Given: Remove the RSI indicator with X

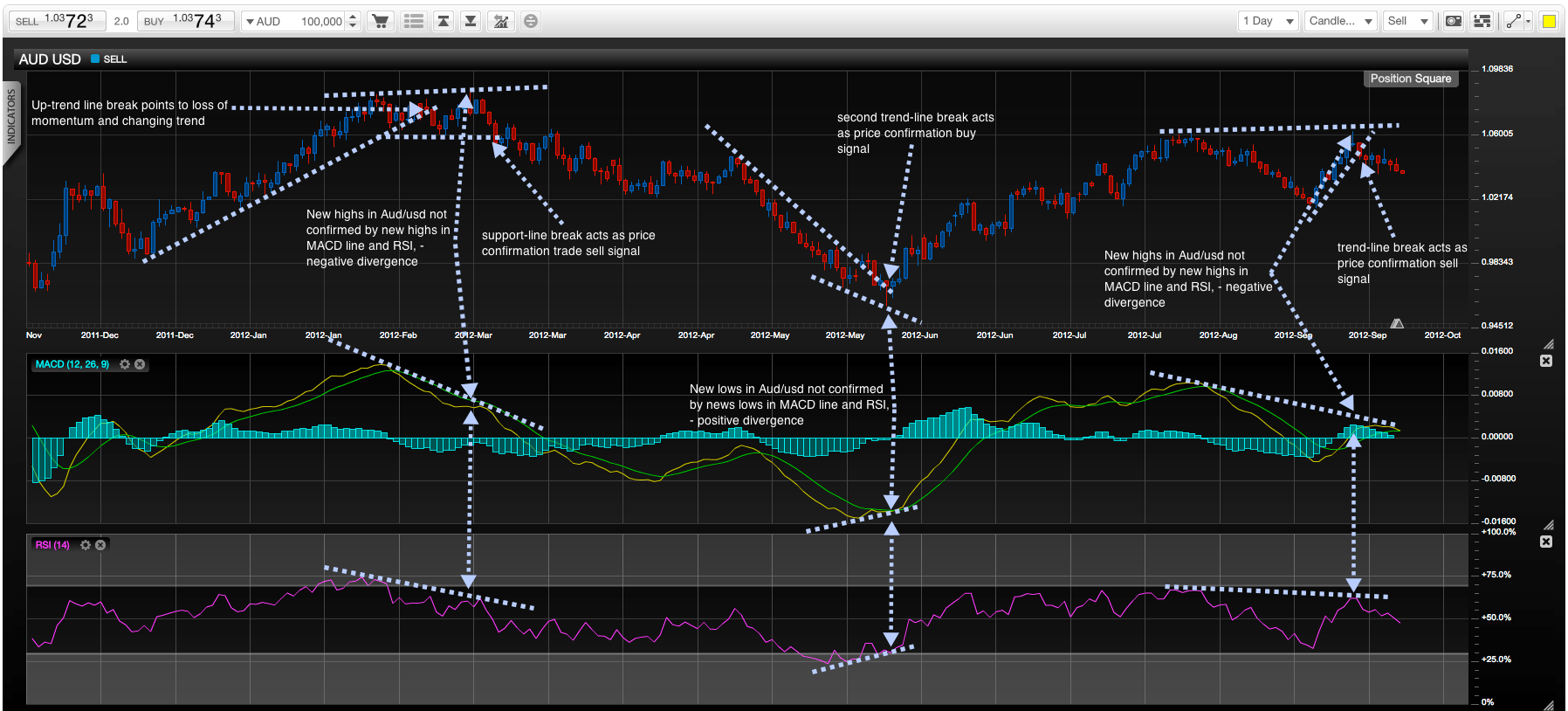Looking at the screenshot, I should coord(100,545).
